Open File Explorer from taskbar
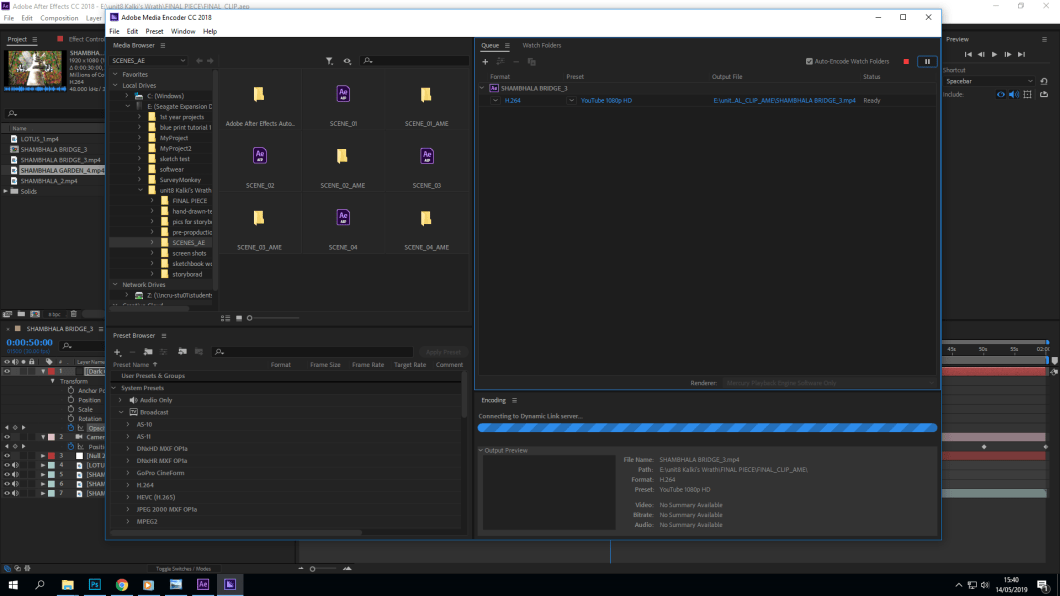Screen dimensions: 1060x596 click(68, 585)
